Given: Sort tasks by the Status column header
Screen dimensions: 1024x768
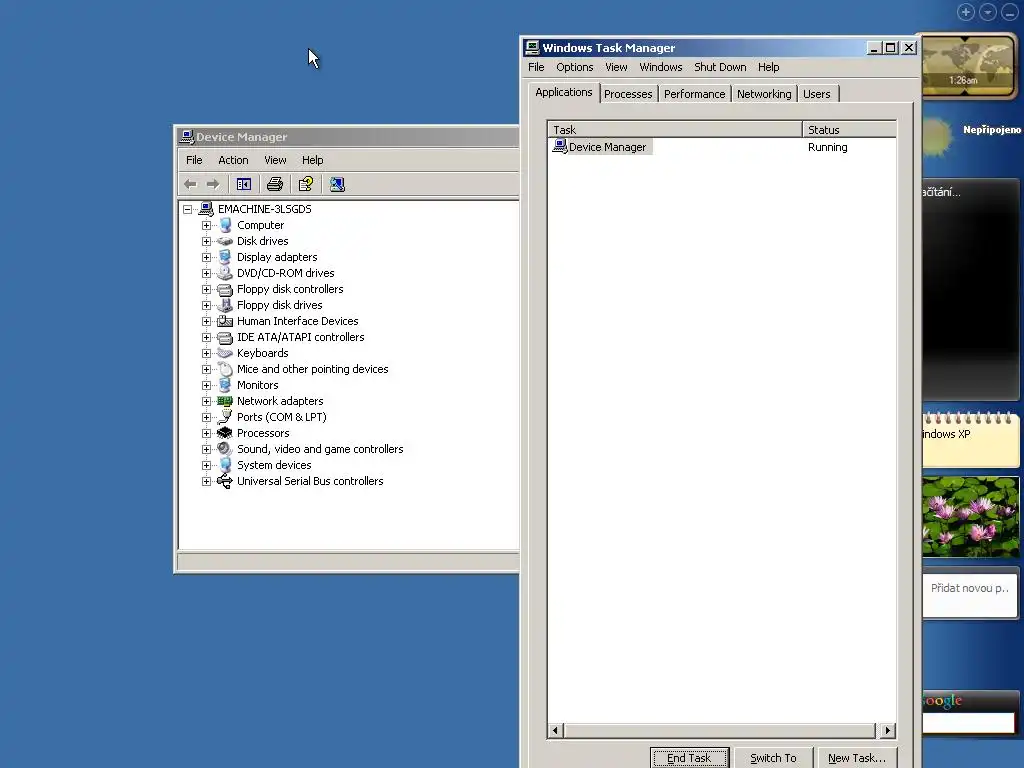Looking at the screenshot, I should [x=849, y=129].
